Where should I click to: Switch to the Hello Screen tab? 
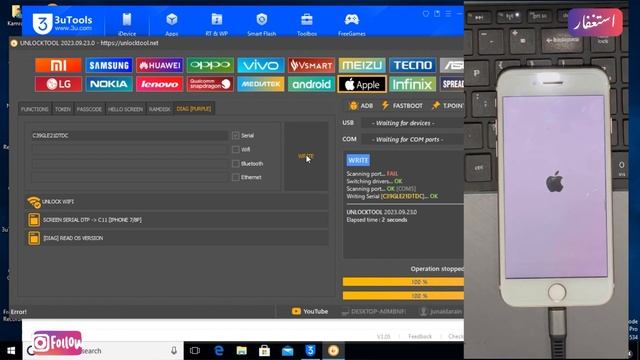tap(125, 109)
